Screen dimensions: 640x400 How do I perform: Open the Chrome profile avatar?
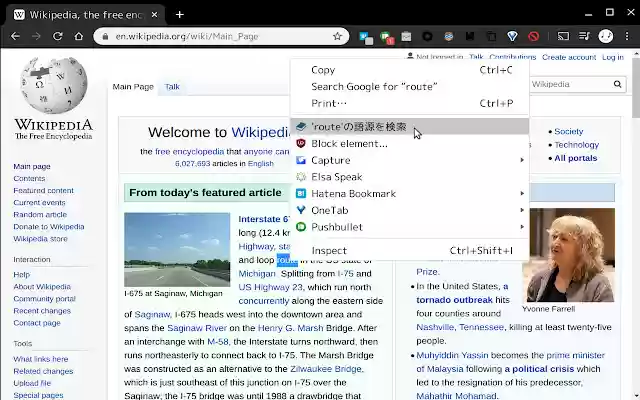tap(606, 36)
